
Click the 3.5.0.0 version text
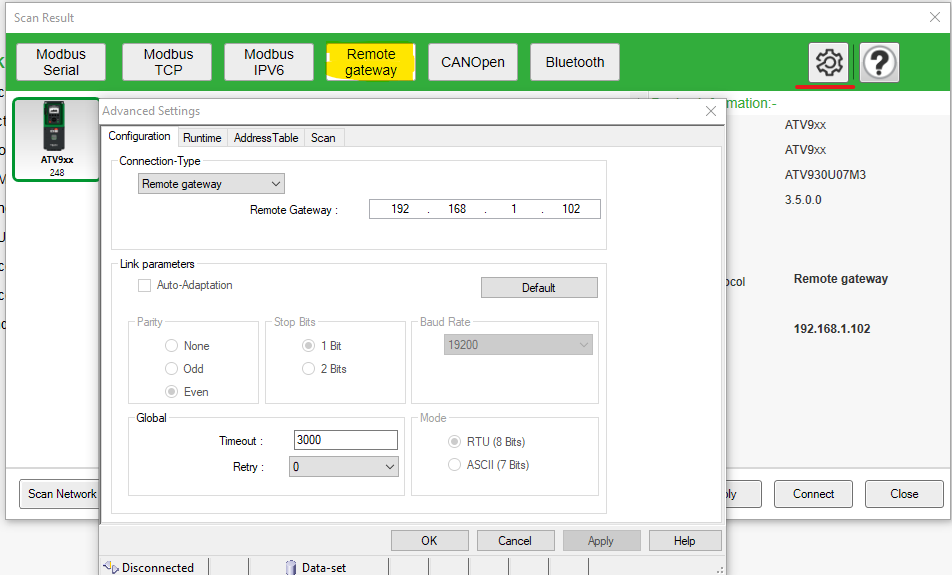[803, 200]
